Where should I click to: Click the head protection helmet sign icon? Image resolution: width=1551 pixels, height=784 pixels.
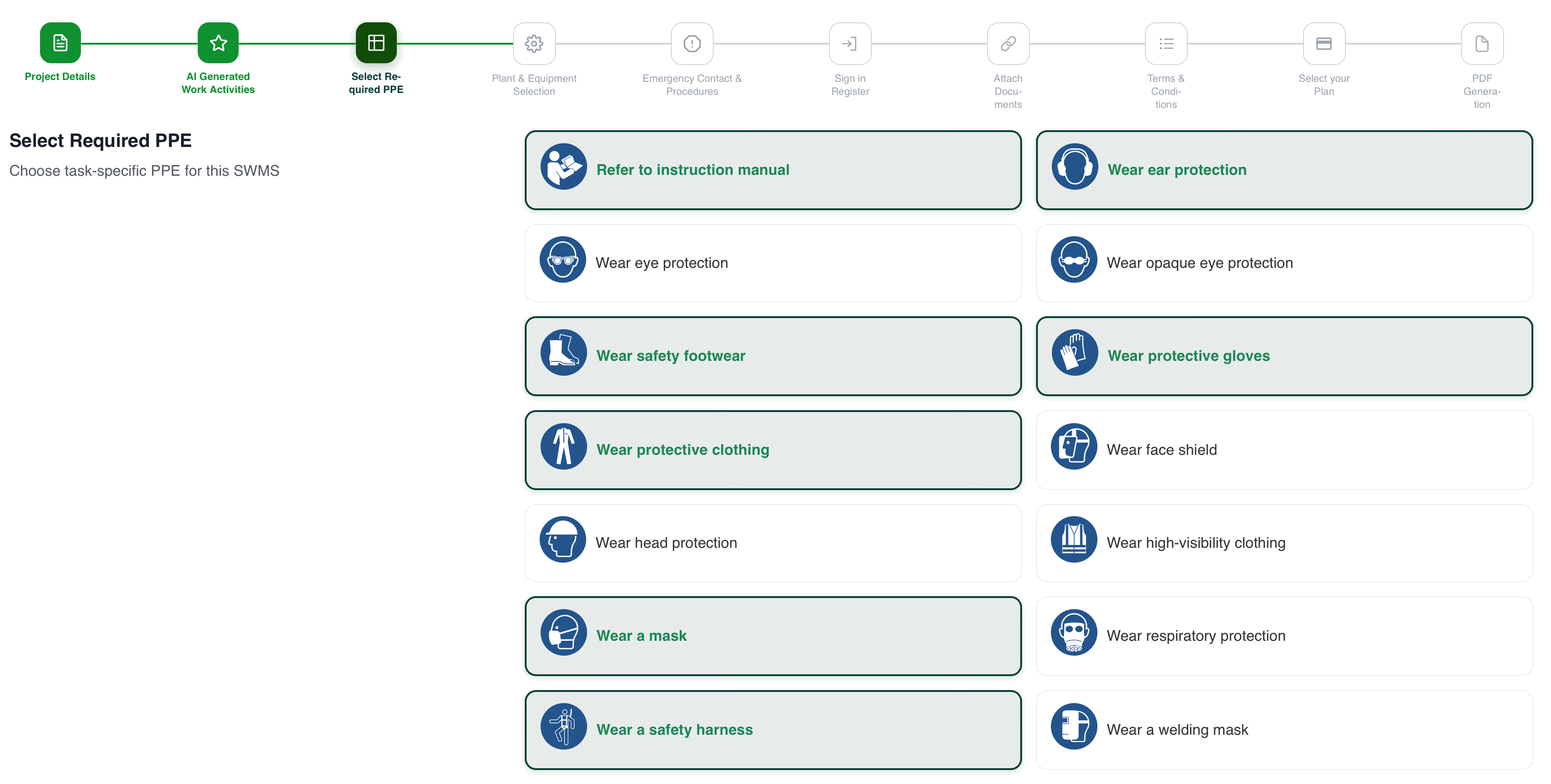click(x=563, y=540)
